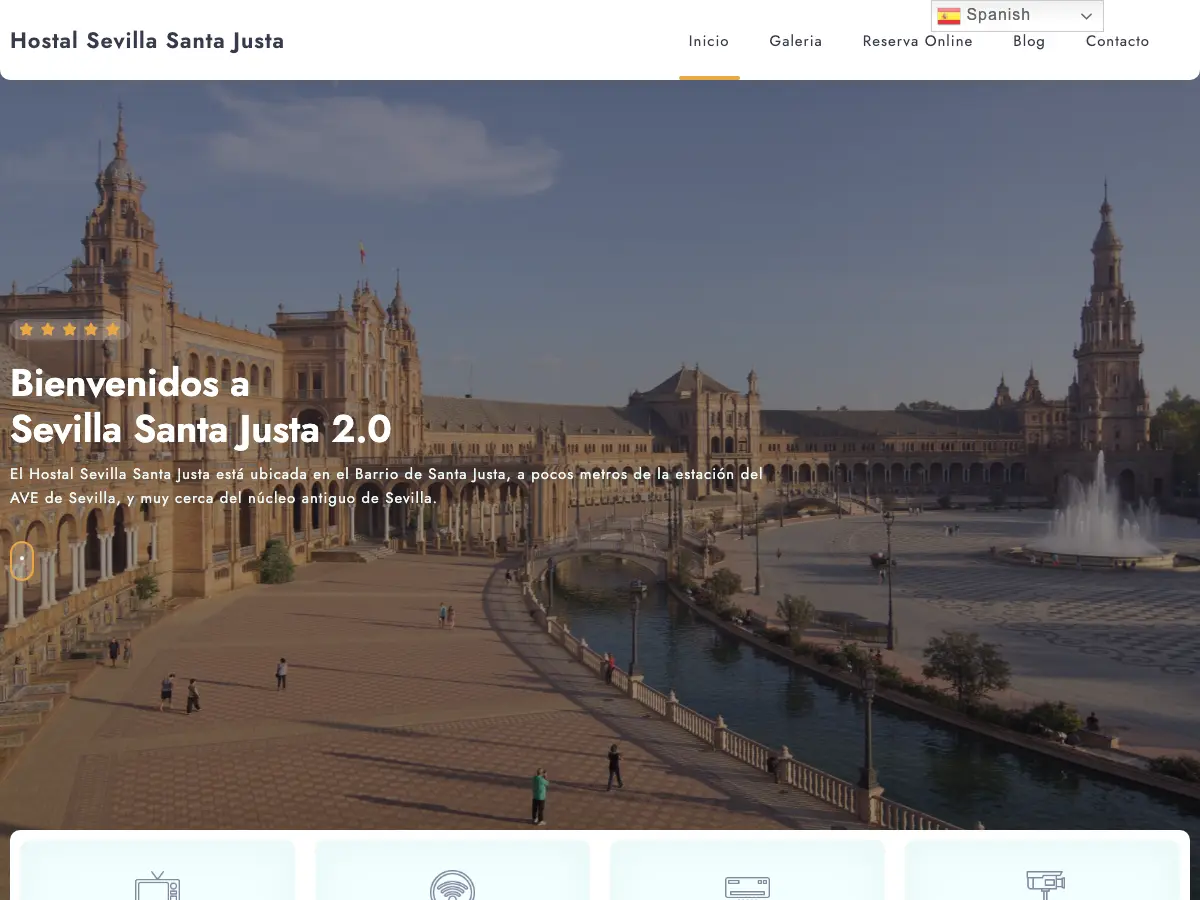
Task: Click the security camera amenity icon
Action: point(1045,885)
